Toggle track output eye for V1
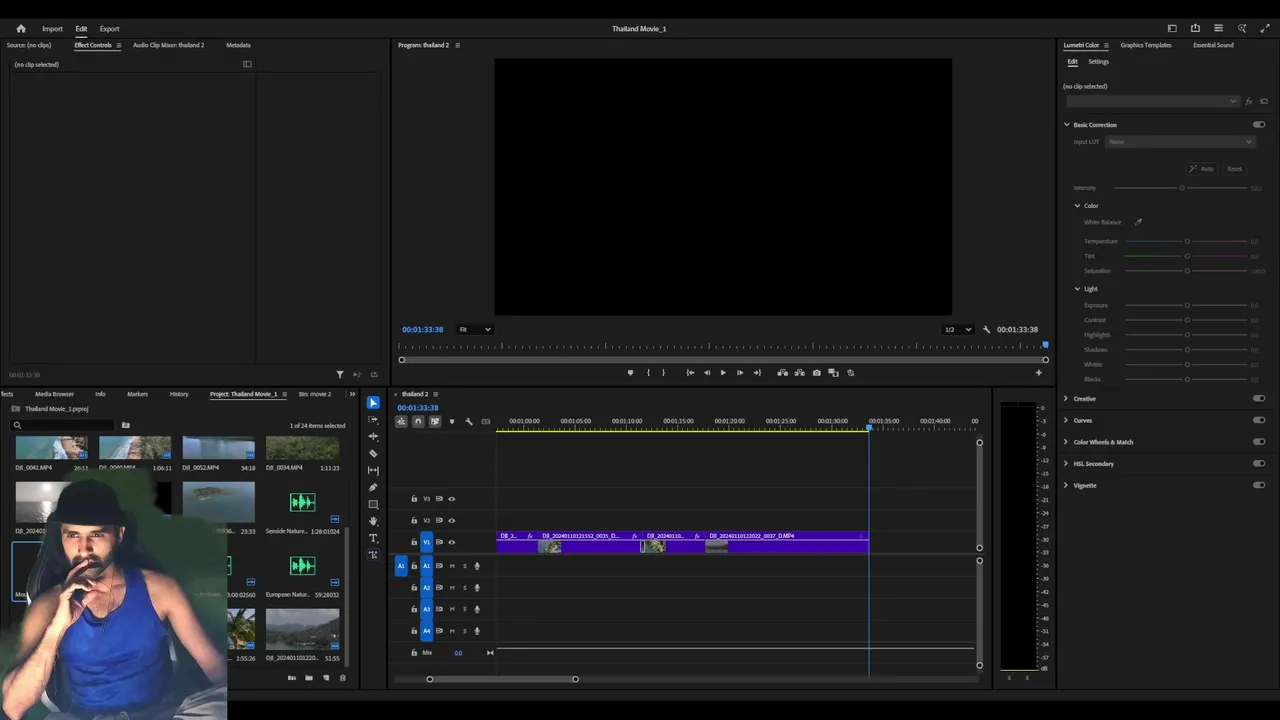The image size is (1280, 720). point(451,542)
